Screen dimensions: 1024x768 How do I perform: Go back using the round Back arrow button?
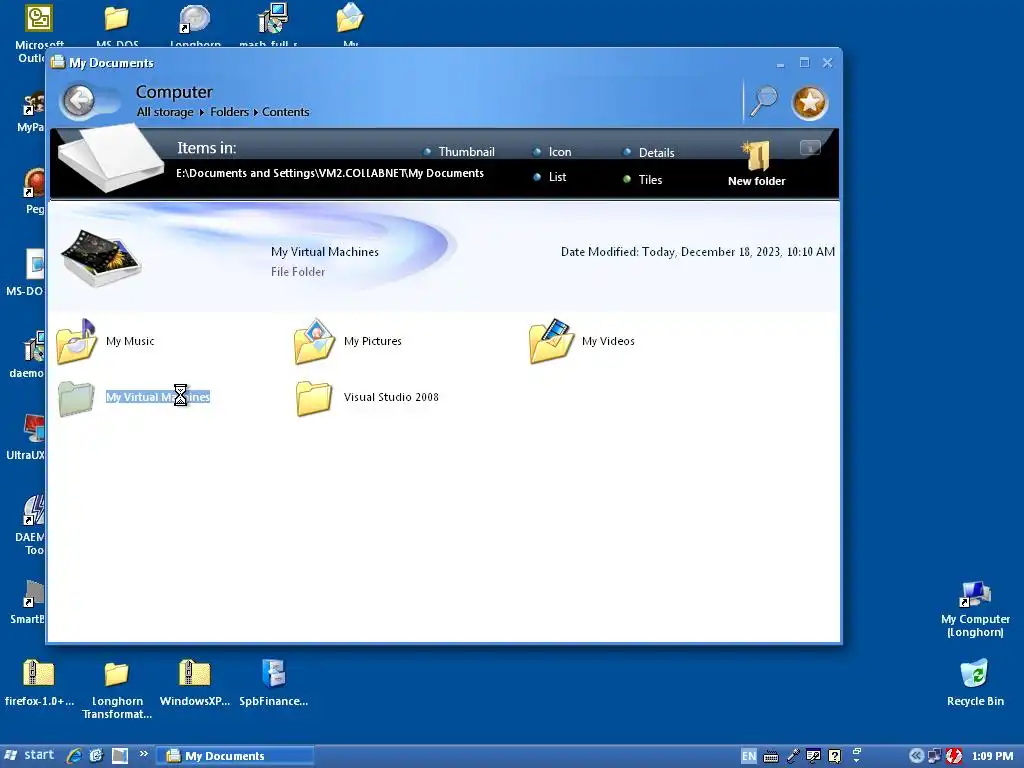tap(79, 101)
